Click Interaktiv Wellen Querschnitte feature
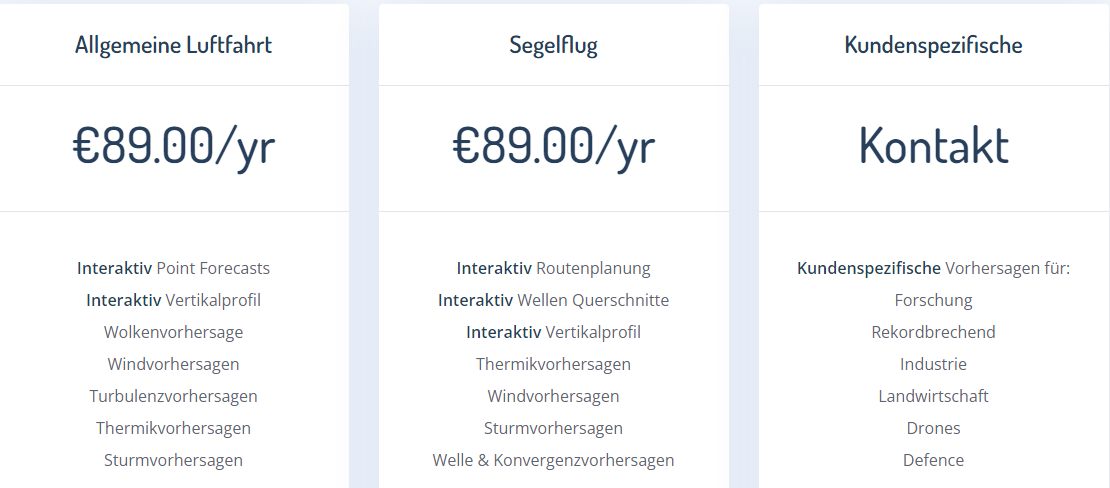The height and width of the screenshot is (488, 1110). 553,300
